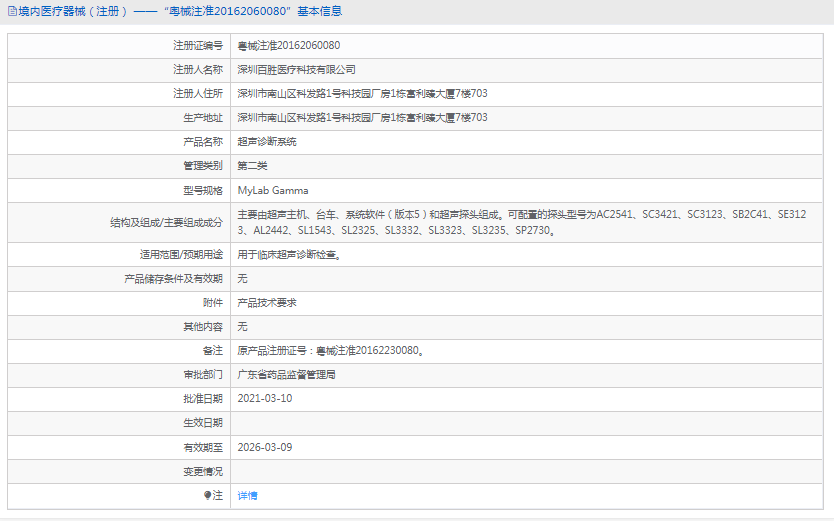Click the 审批部门 label

[203, 375]
